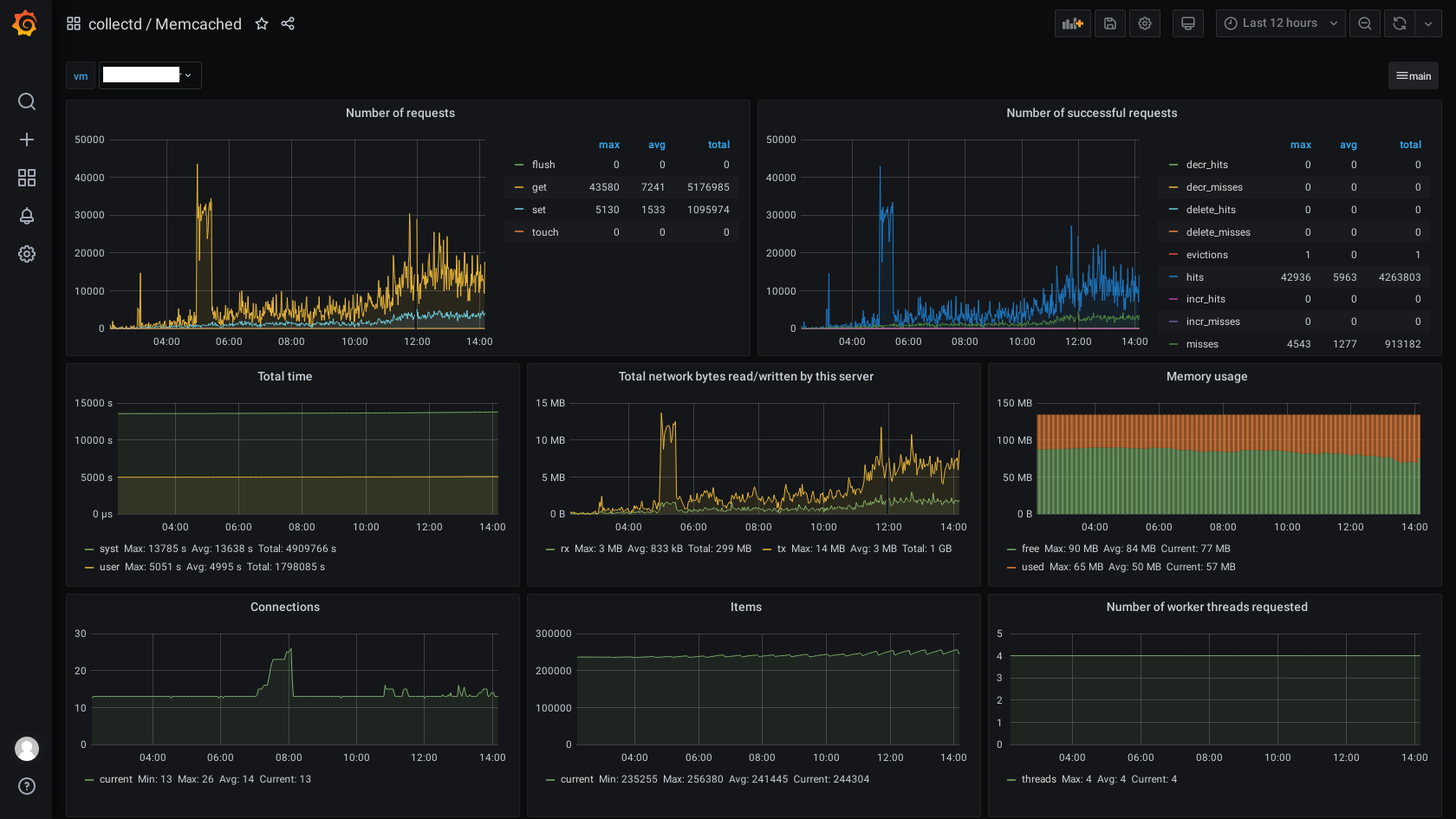The height and width of the screenshot is (819, 1456).
Task: Open the Last 12 hours time picker
Action: (1281, 23)
